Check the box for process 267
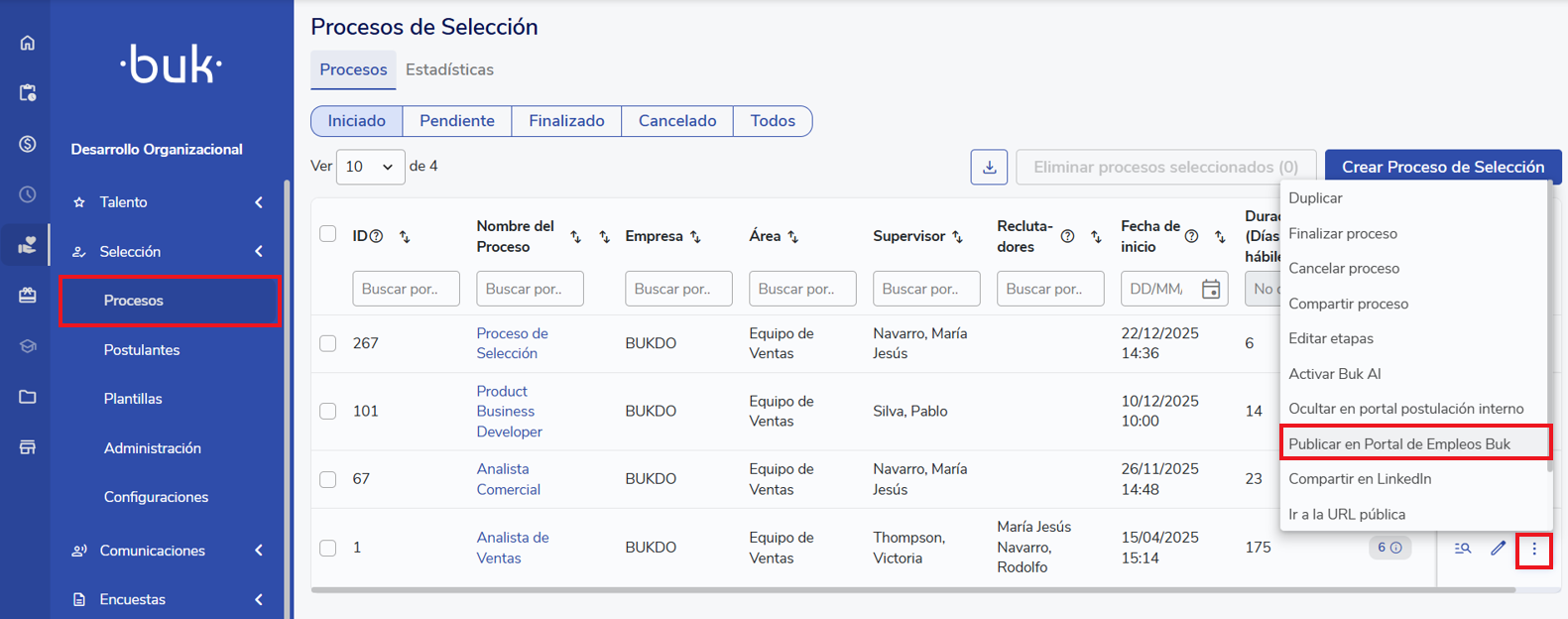The height and width of the screenshot is (619, 1568). (328, 343)
